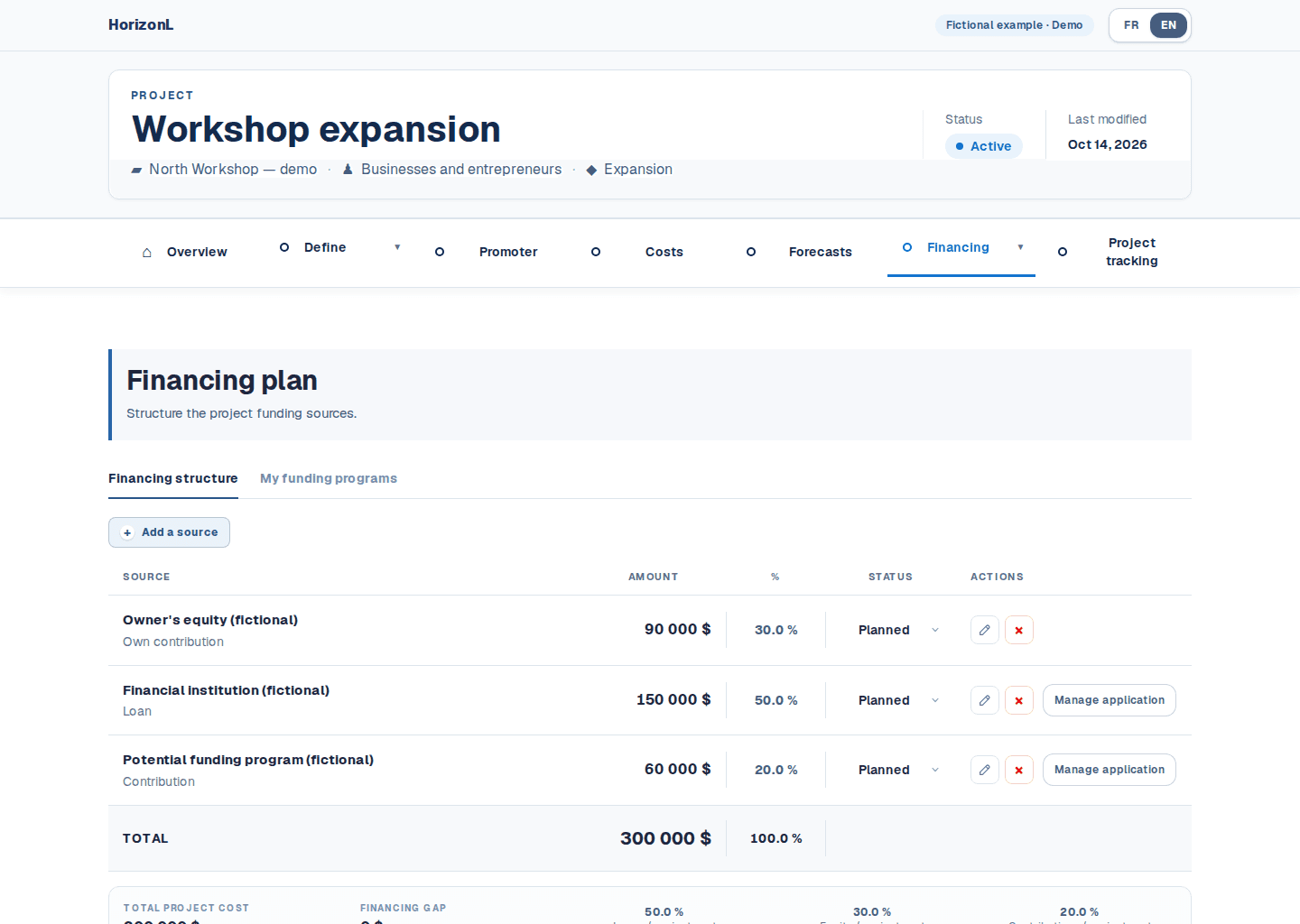Delete the Owner's equity source
This screenshot has width=1300, height=924.
1019,630
